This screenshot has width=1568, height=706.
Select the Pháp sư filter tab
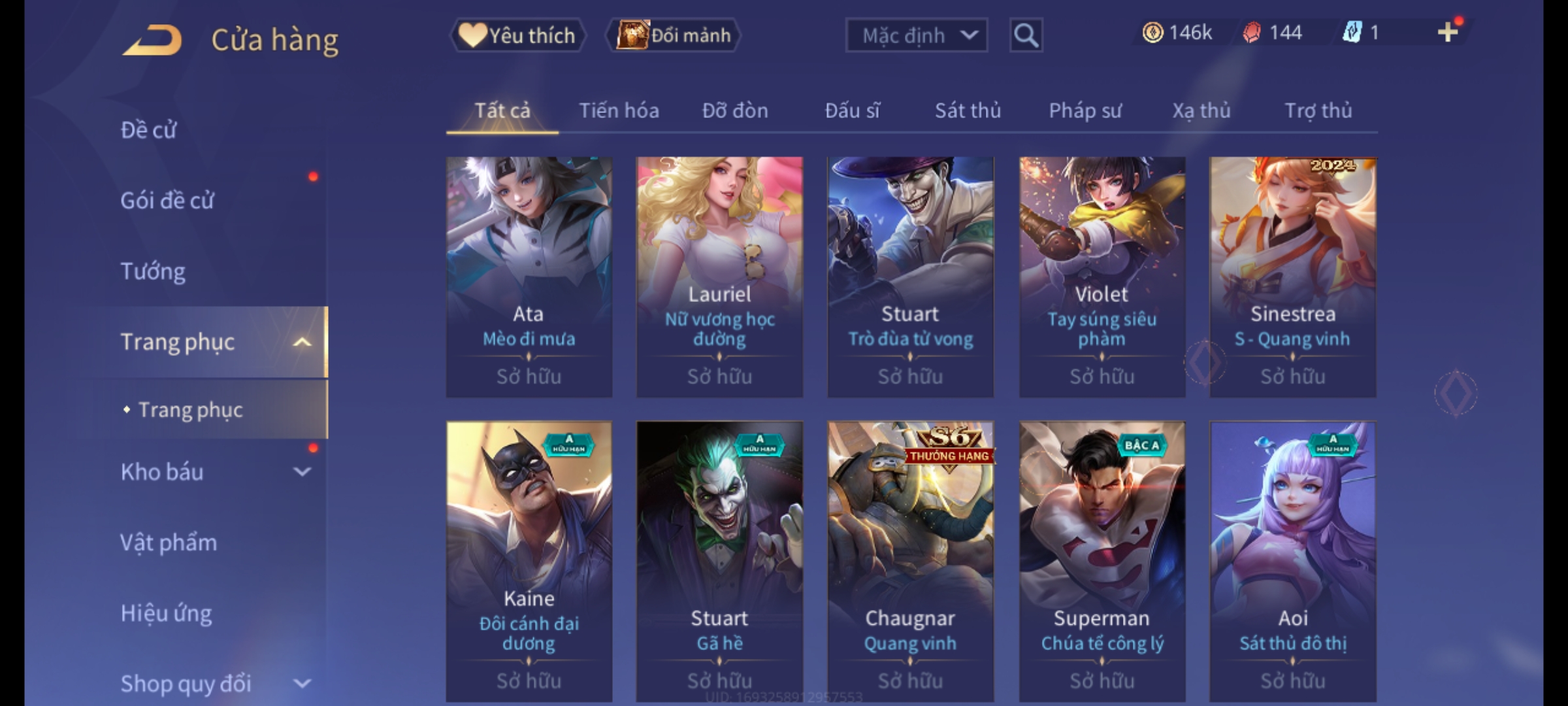(1085, 110)
